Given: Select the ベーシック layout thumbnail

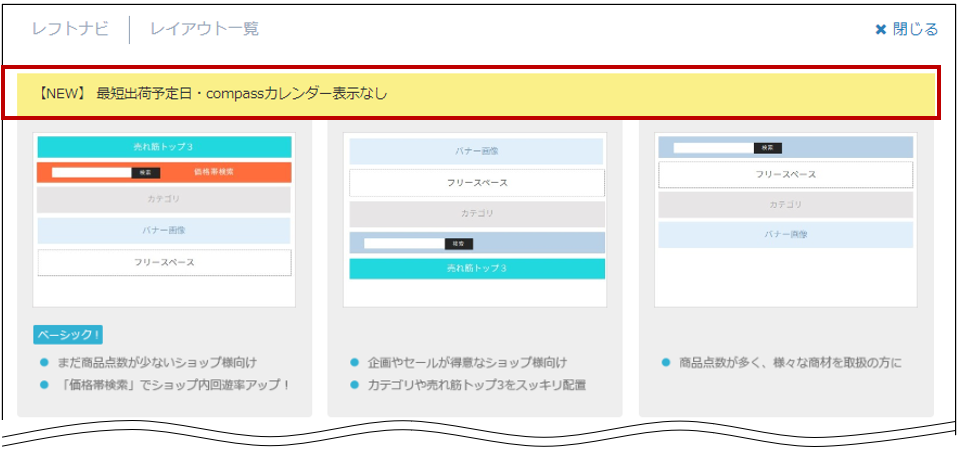Looking at the screenshot, I should tap(164, 220).
